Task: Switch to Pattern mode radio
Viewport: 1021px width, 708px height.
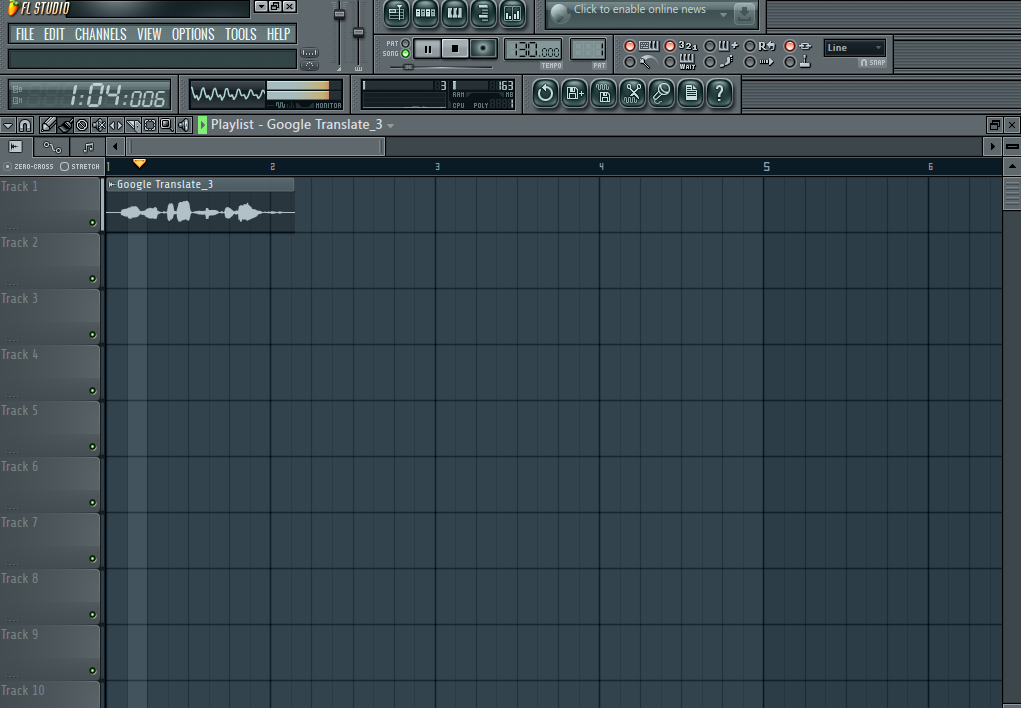Action: pos(406,44)
